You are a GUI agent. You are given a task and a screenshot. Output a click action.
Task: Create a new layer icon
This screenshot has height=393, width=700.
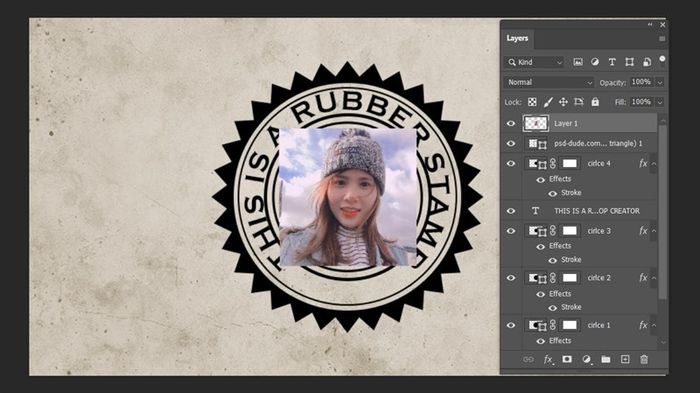pos(625,359)
